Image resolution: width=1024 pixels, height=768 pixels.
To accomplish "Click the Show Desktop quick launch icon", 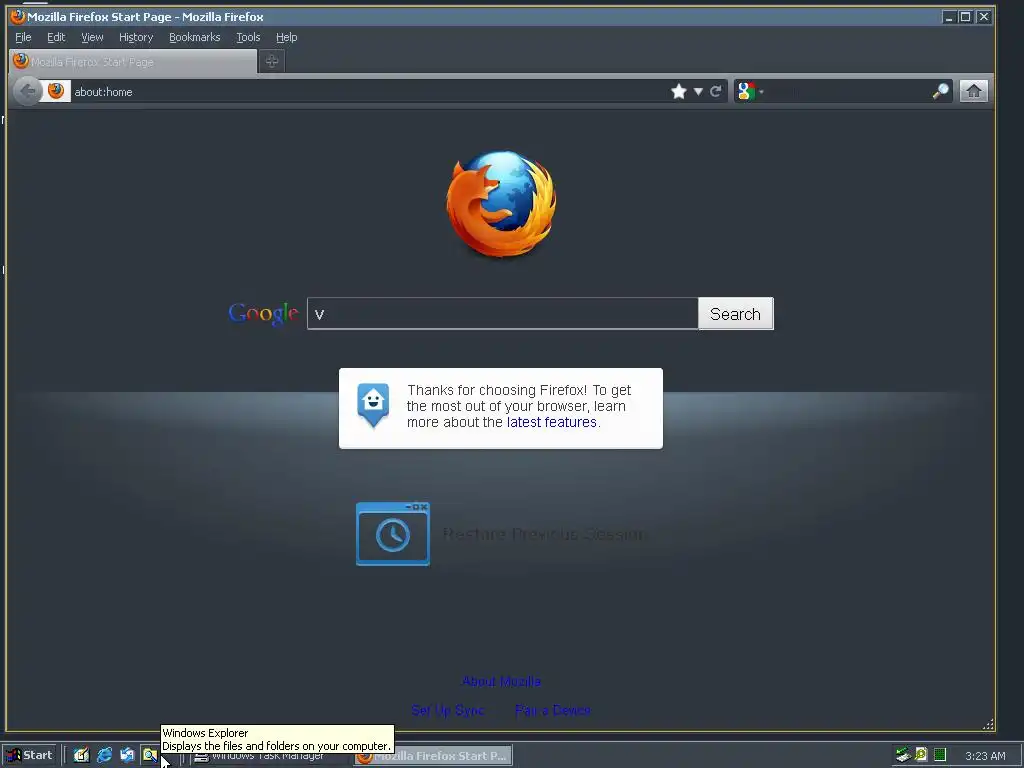I will (81, 755).
